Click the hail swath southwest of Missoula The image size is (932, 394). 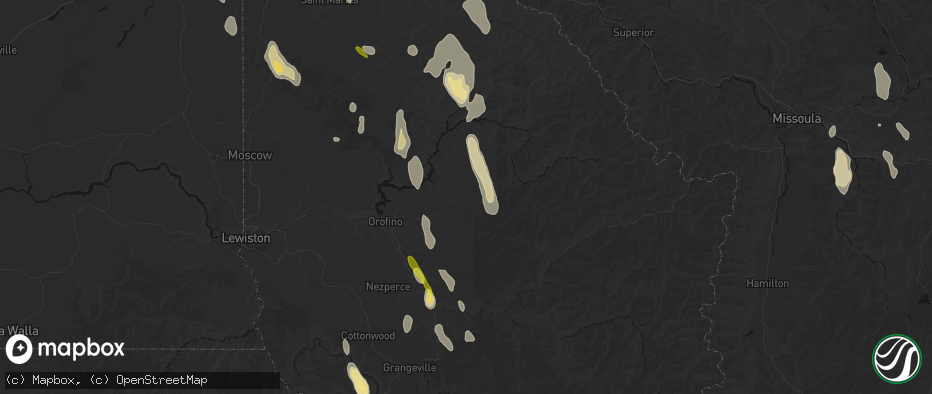[842, 171]
